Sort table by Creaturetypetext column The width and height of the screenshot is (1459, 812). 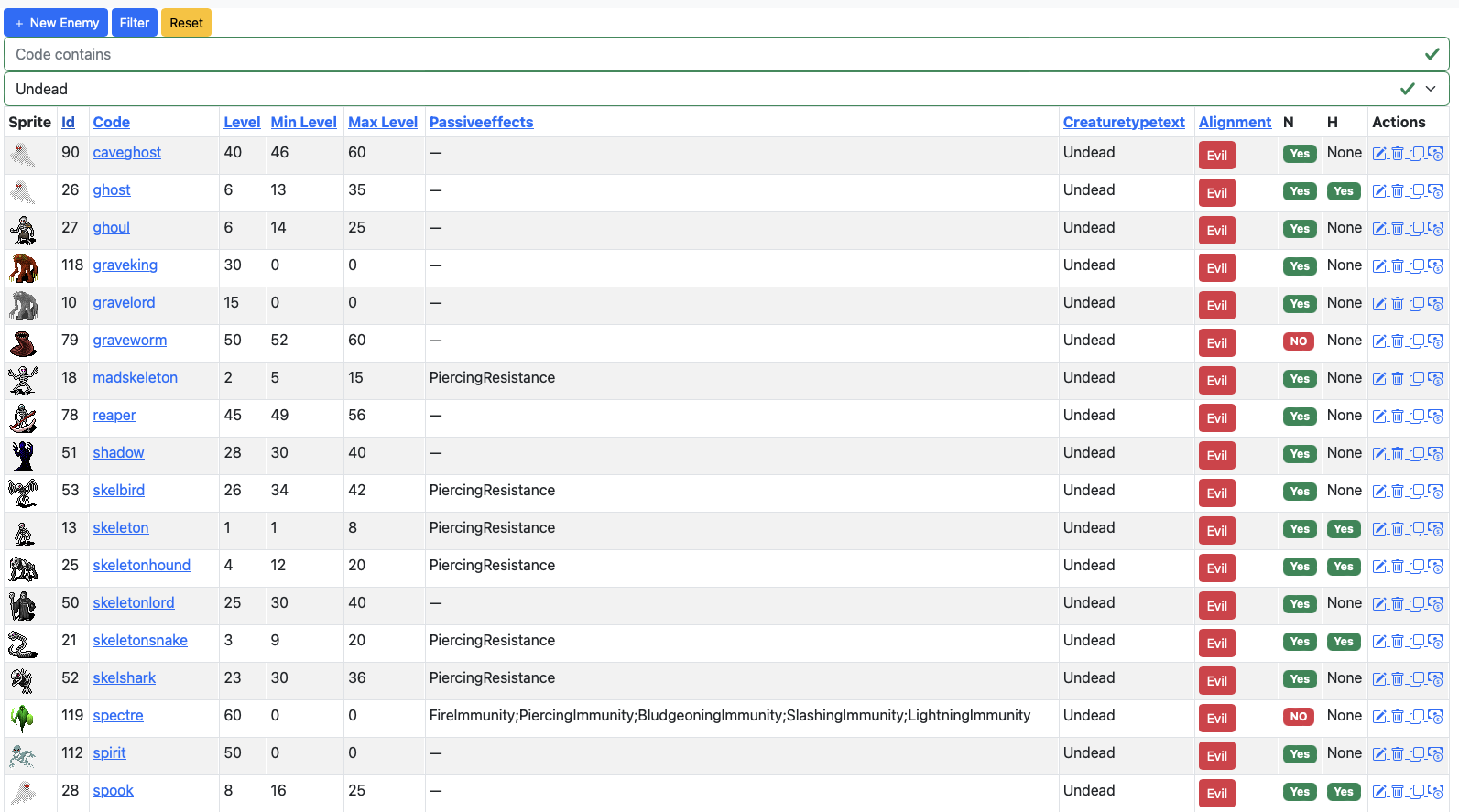pos(1124,122)
